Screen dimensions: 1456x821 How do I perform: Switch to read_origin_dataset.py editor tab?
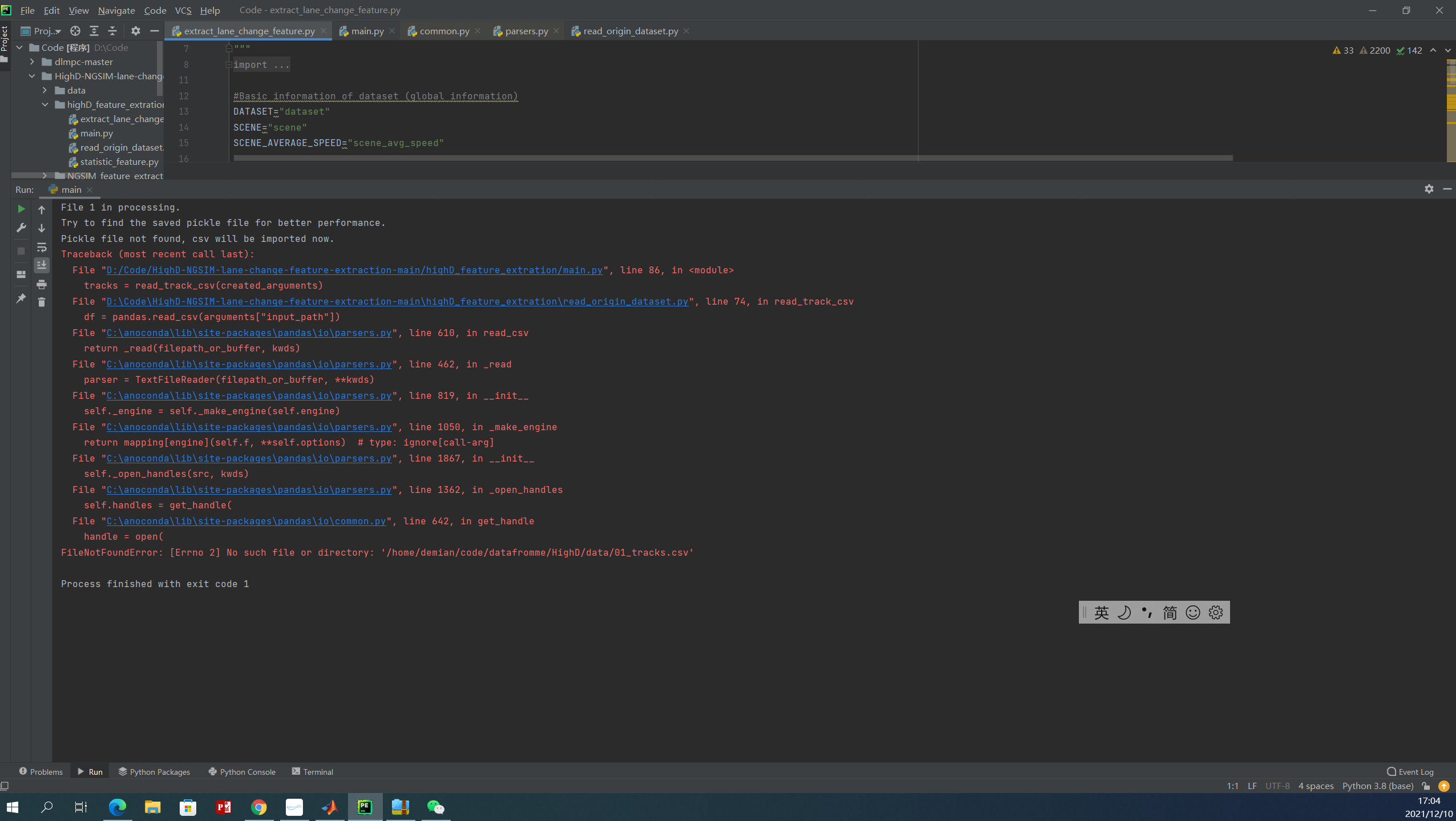[630, 31]
